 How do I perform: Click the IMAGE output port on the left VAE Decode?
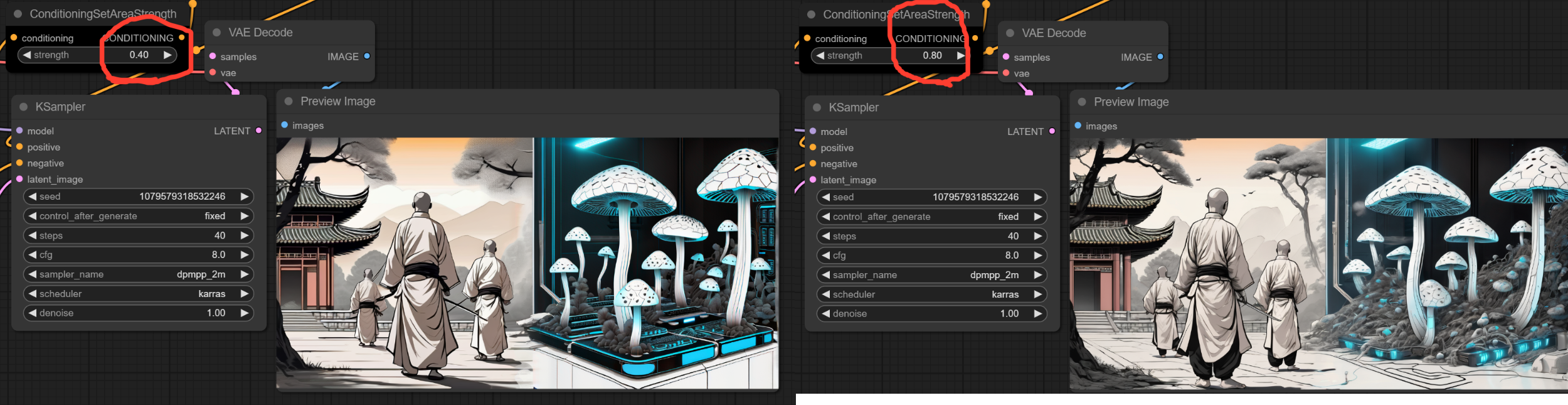(367, 57)
